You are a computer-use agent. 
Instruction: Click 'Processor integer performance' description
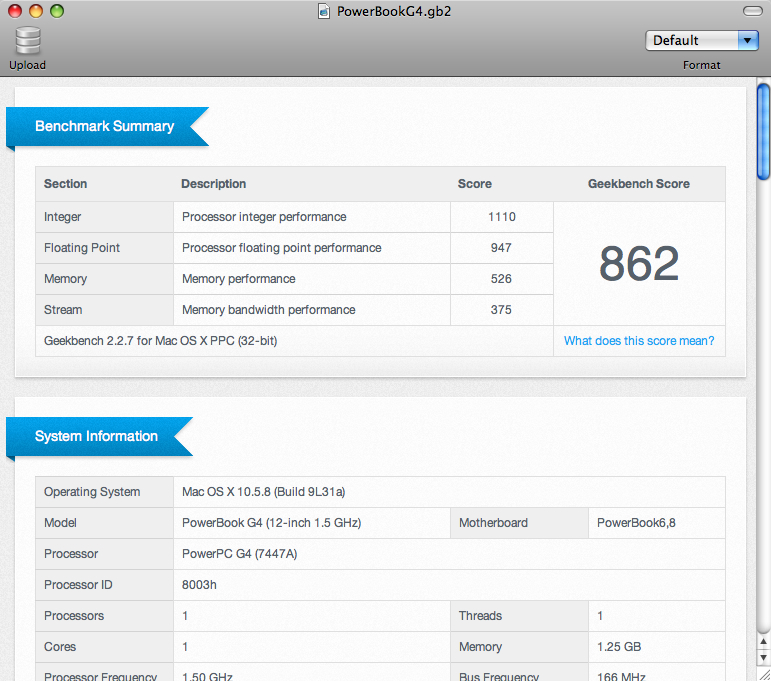tap(264, 217)
